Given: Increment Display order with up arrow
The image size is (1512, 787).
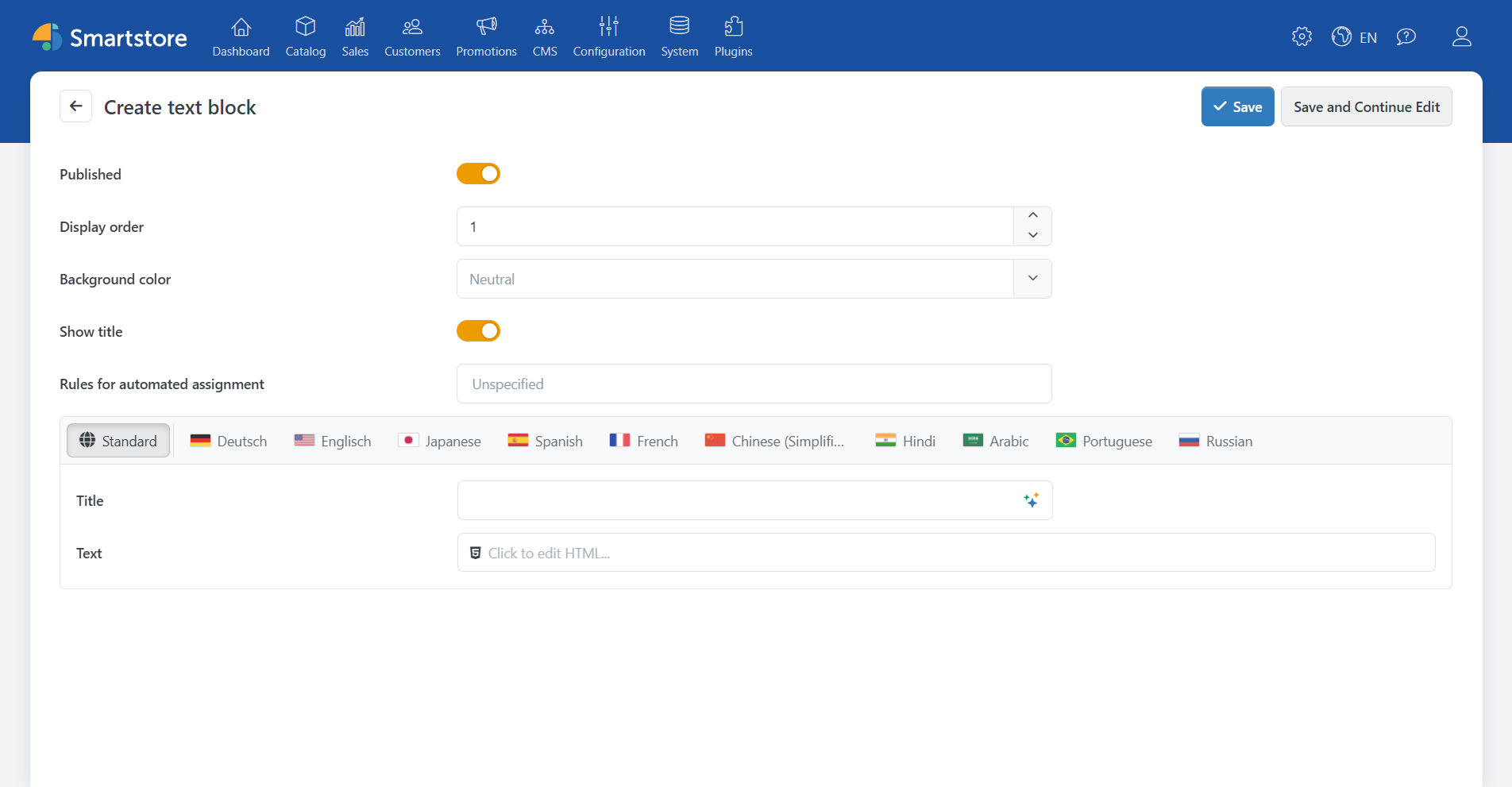Looking at the screenshot, I should tap(1032, 215).
